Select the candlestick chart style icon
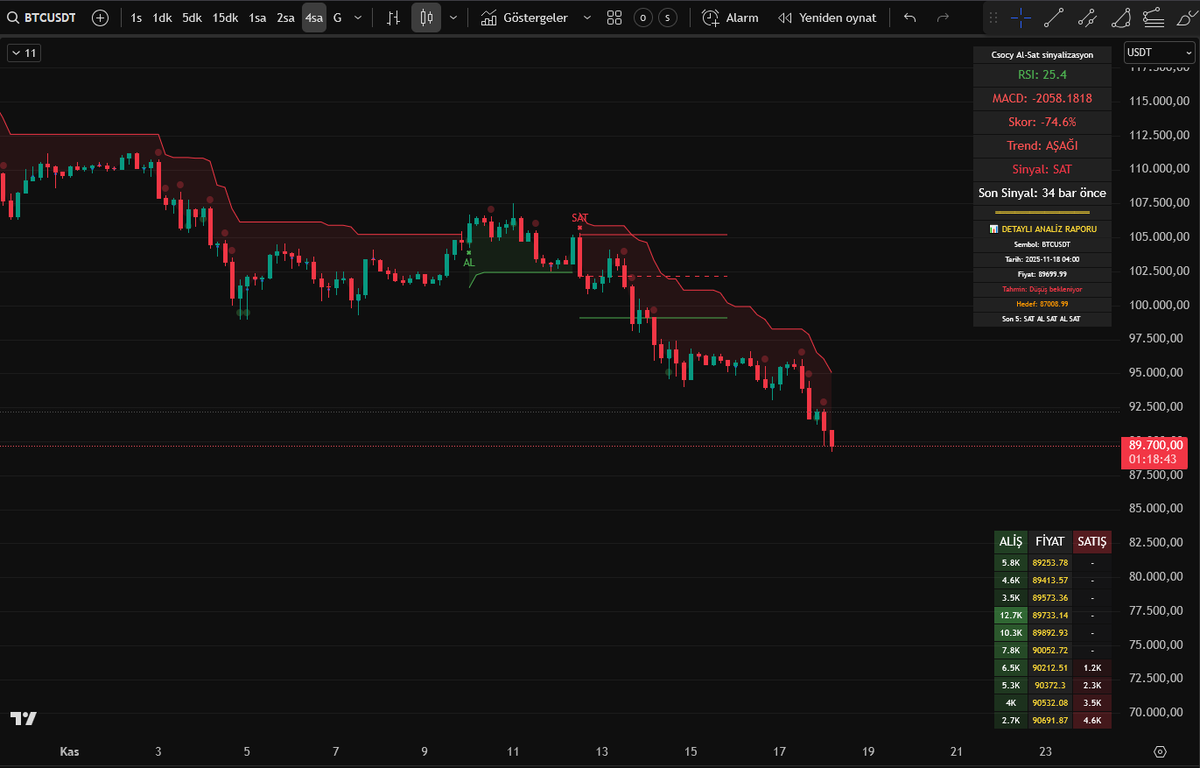The height and width of the screenshot is (768, 1200). 427,18
